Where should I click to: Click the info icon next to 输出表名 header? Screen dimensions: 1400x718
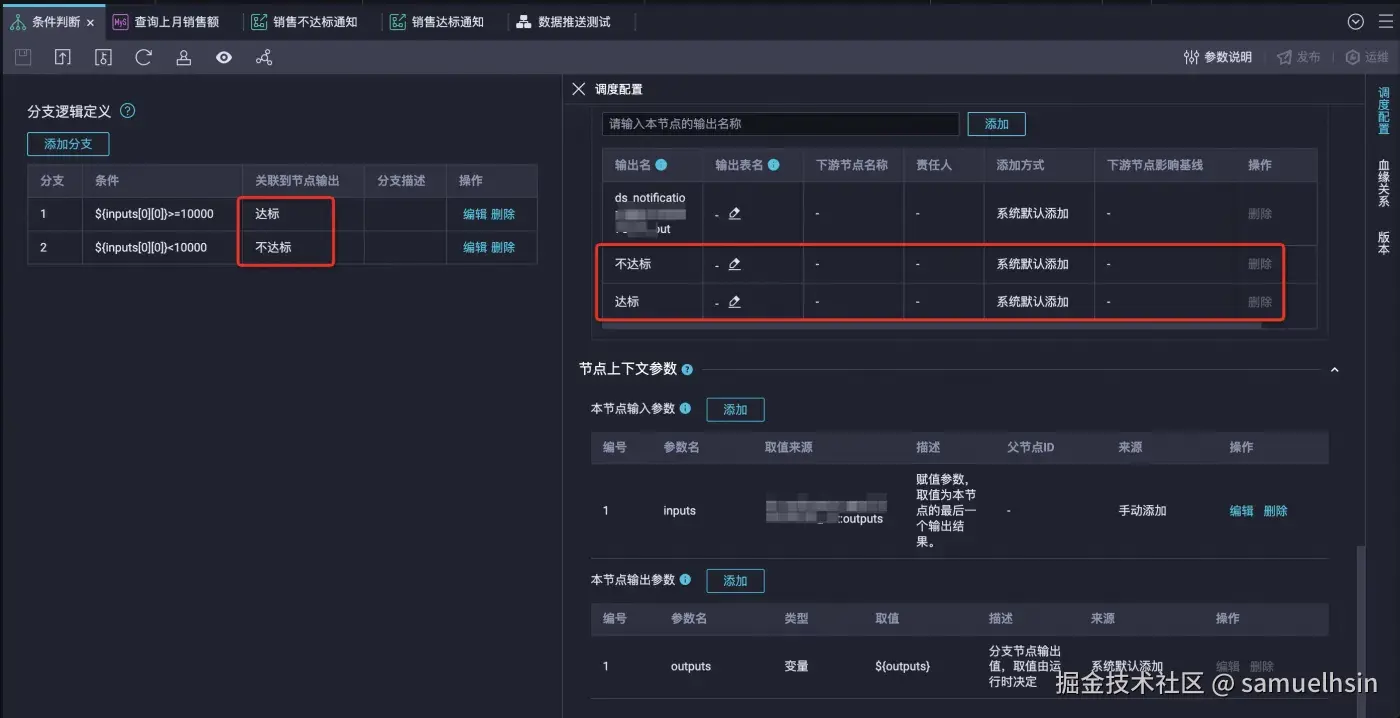point(774,165)
